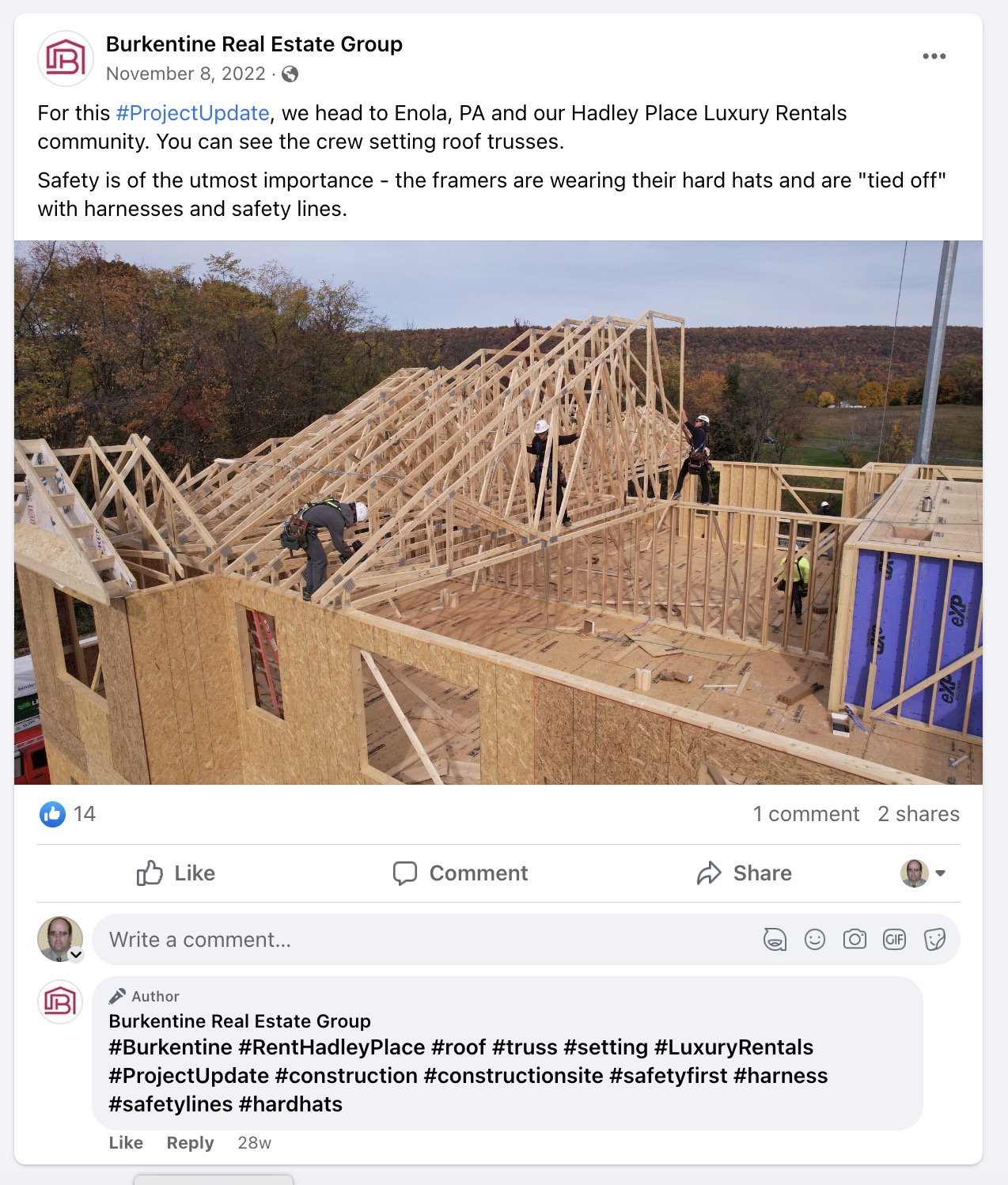Click the Comment action button

tap(460, 873)
